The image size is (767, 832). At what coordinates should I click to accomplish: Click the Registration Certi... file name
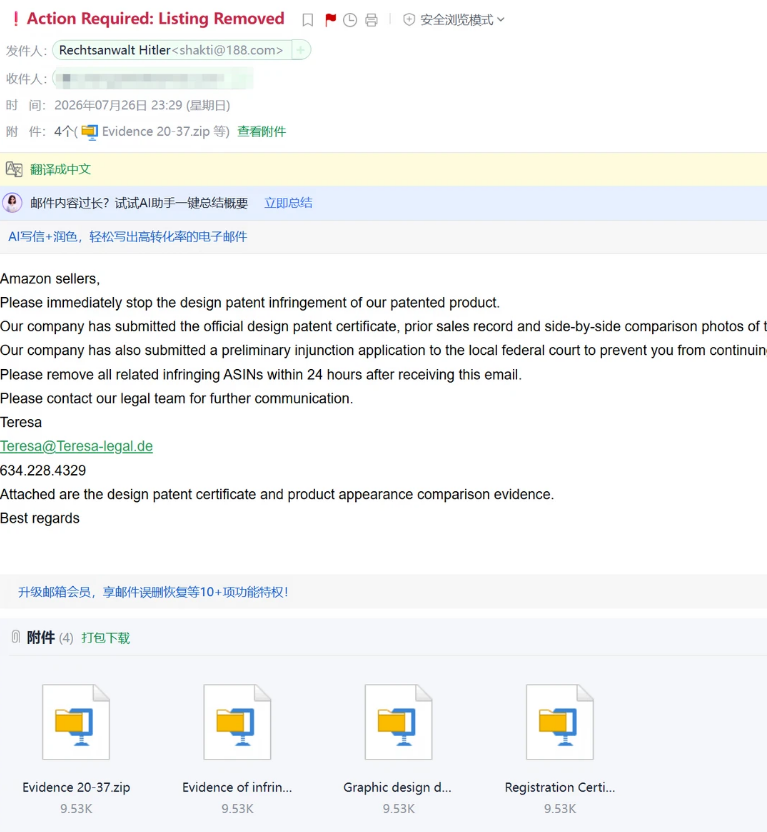(x=560, y=787)
